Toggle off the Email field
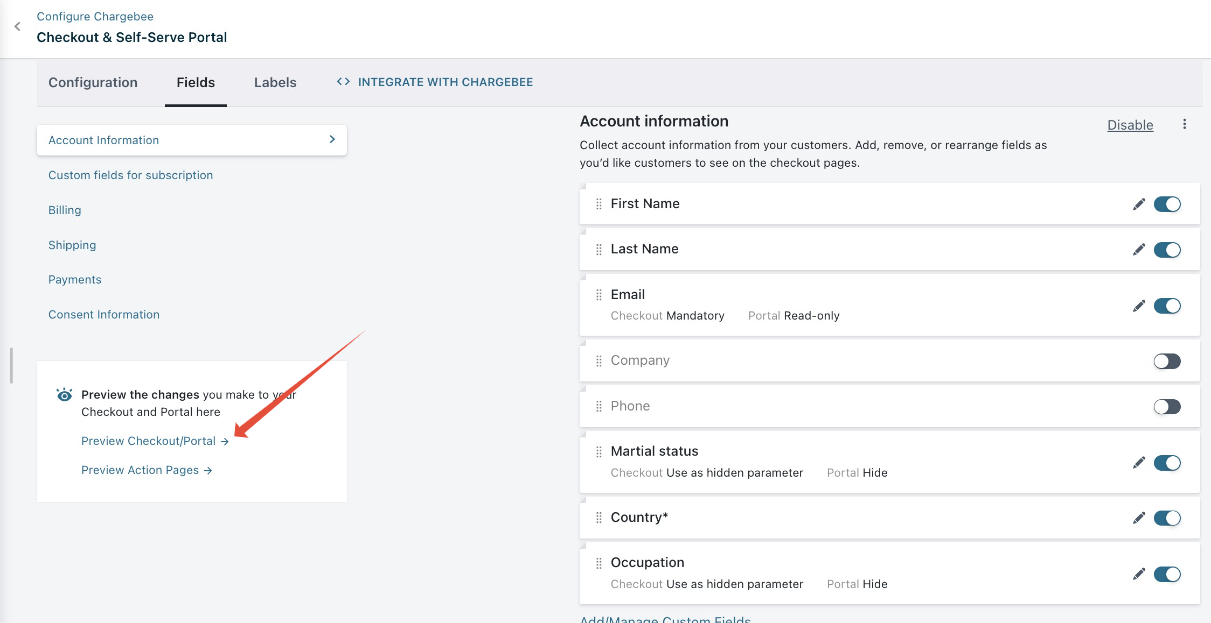 coord(1167,306)
